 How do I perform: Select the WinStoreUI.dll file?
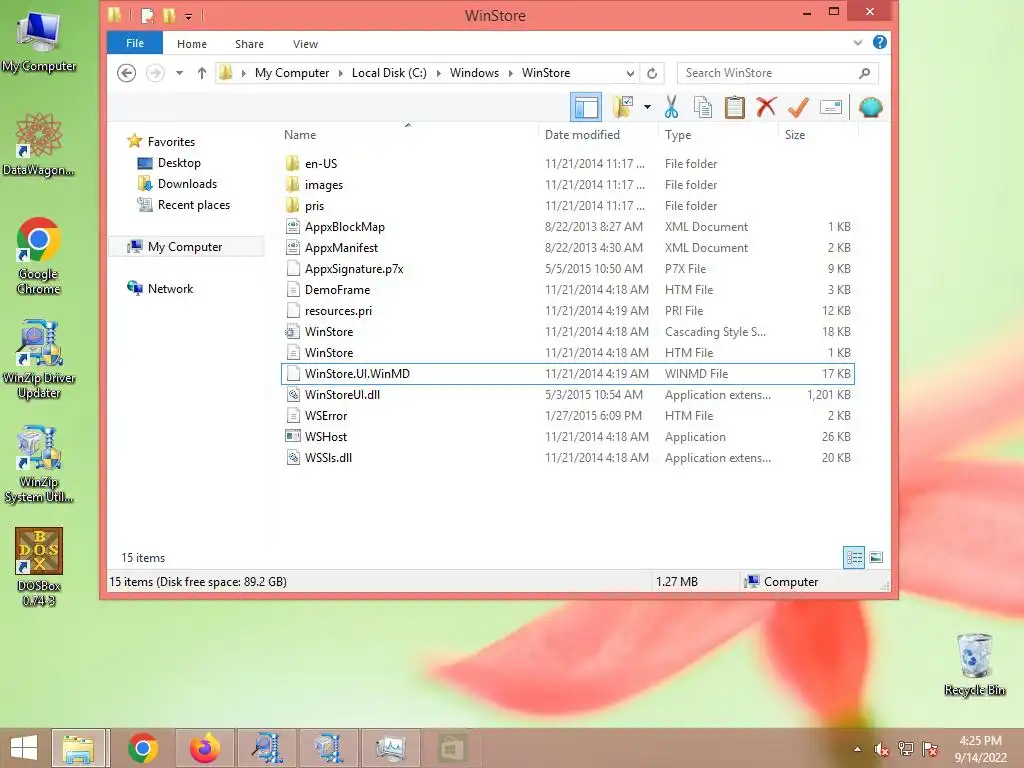[568, 394]
